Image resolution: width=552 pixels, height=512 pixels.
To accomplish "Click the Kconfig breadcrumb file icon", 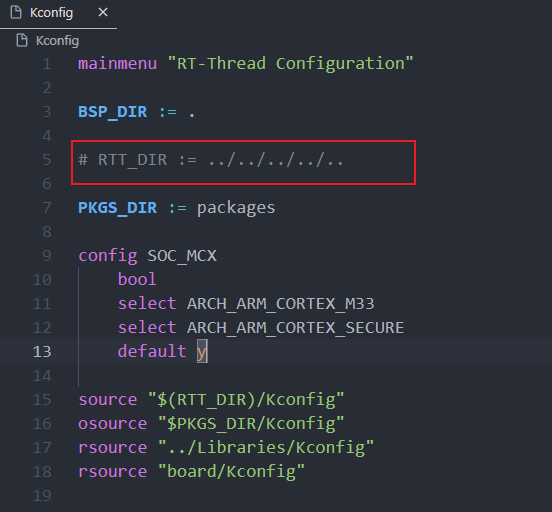I will [x=22, y=40].
